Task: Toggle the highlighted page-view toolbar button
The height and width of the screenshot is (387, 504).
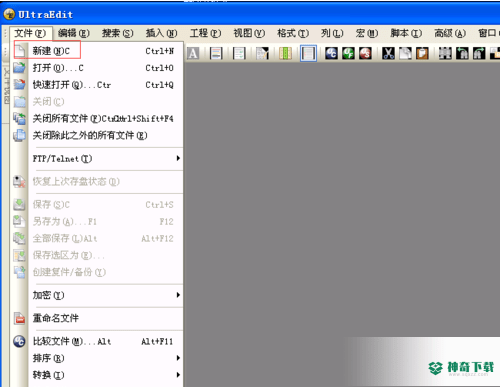Action: tap(308, 53)
